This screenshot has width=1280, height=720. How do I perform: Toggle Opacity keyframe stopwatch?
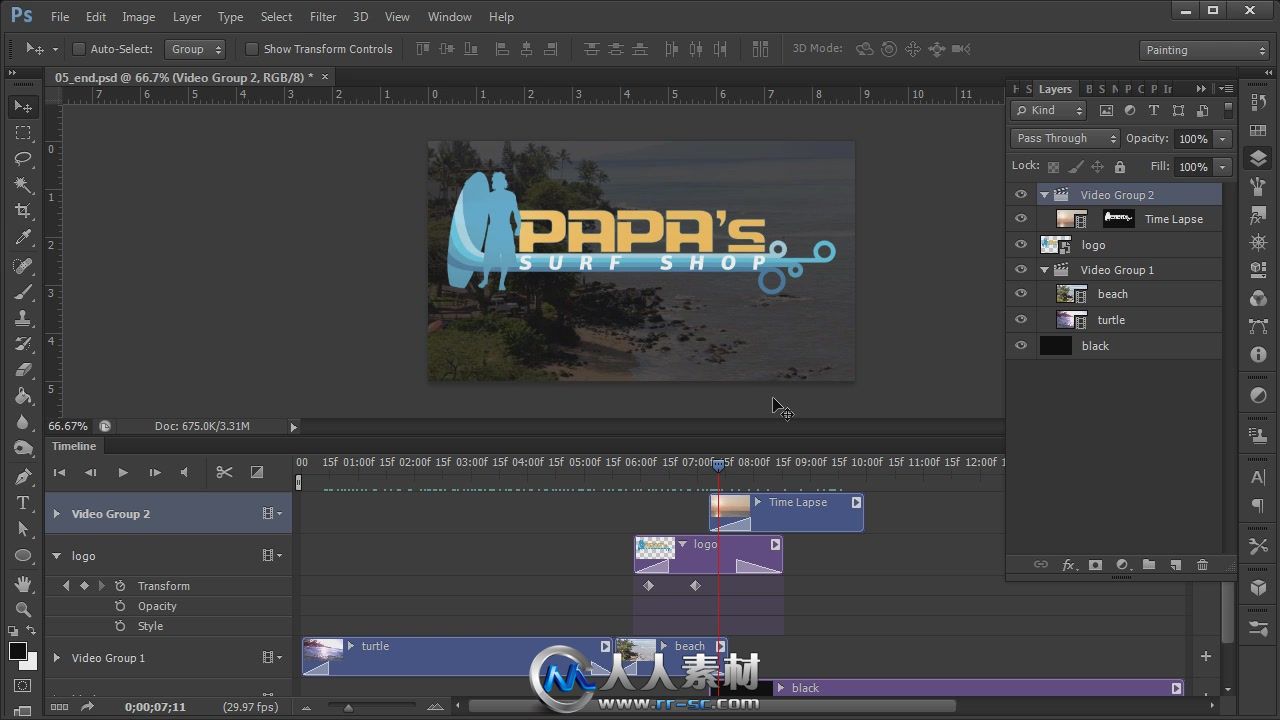click(120, 606)
